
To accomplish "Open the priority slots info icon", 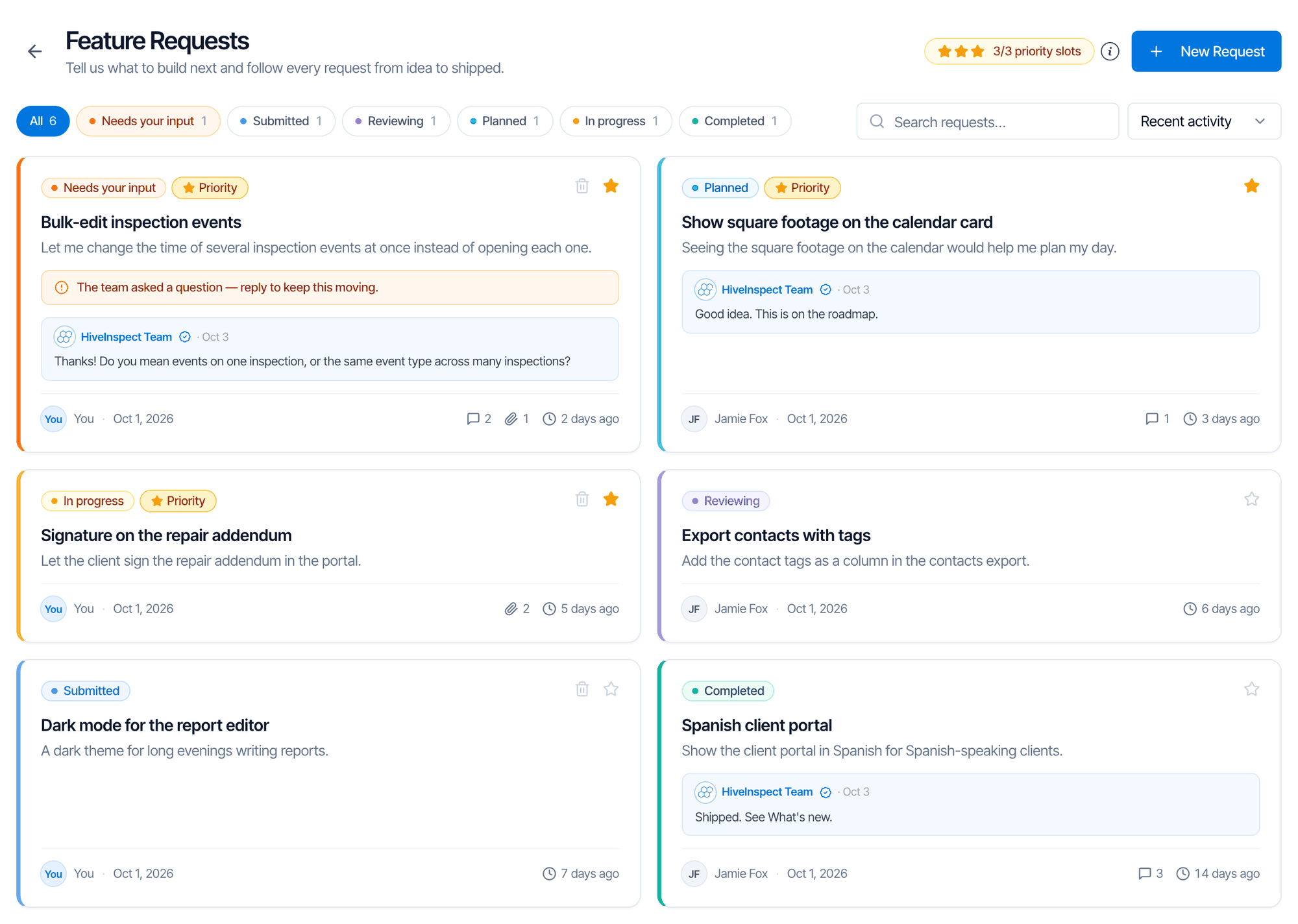I will coord(1110,51).
